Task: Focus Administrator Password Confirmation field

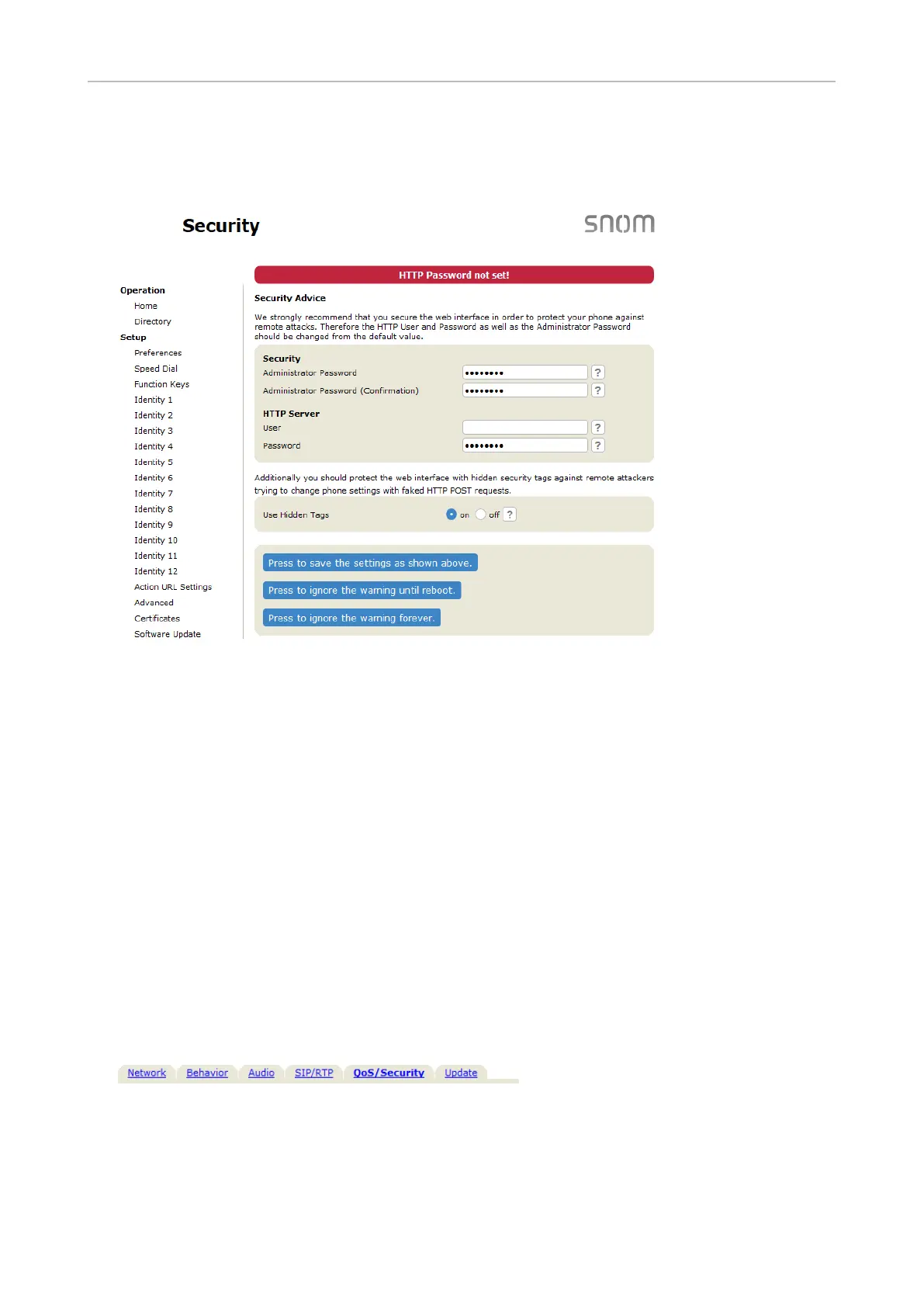Action: pos(524,390)
